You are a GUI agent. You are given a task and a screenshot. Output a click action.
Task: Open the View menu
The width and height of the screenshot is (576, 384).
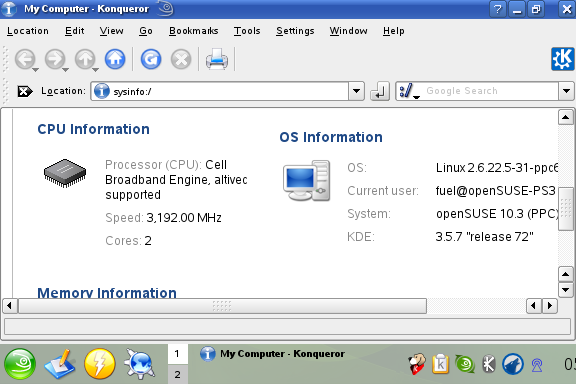(111, 31)
